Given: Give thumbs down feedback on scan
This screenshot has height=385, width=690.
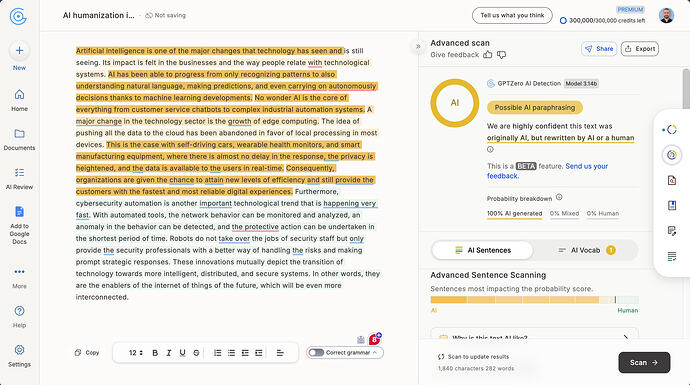Looking at the screenshot, I should coord(501,55).
